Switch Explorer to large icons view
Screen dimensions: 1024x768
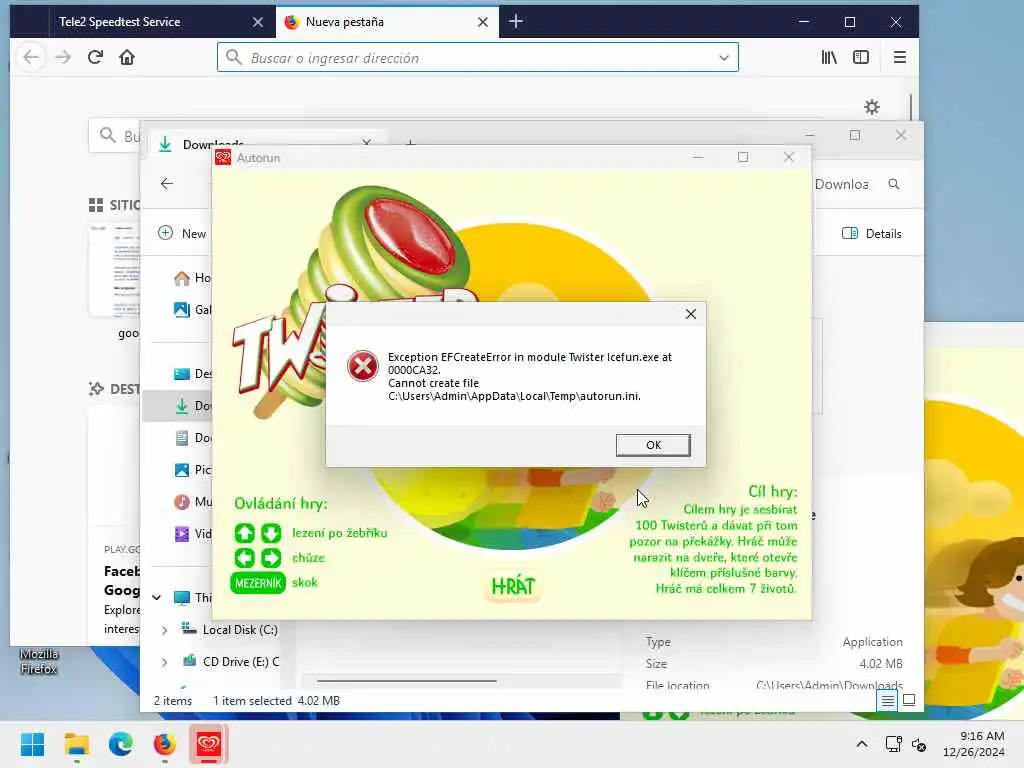[x=908, y=701]
